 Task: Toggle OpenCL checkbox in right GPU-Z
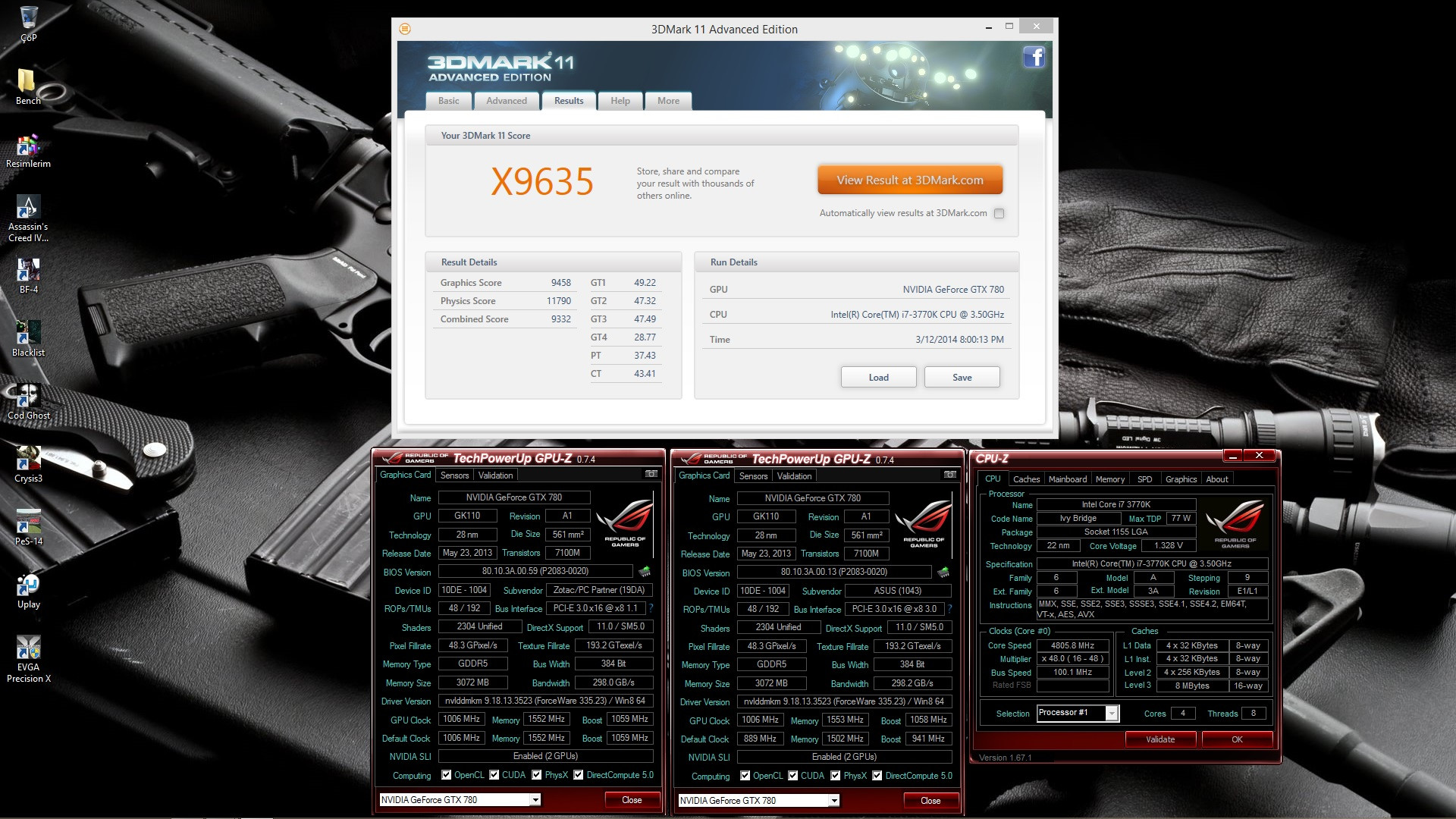point(745,776)
